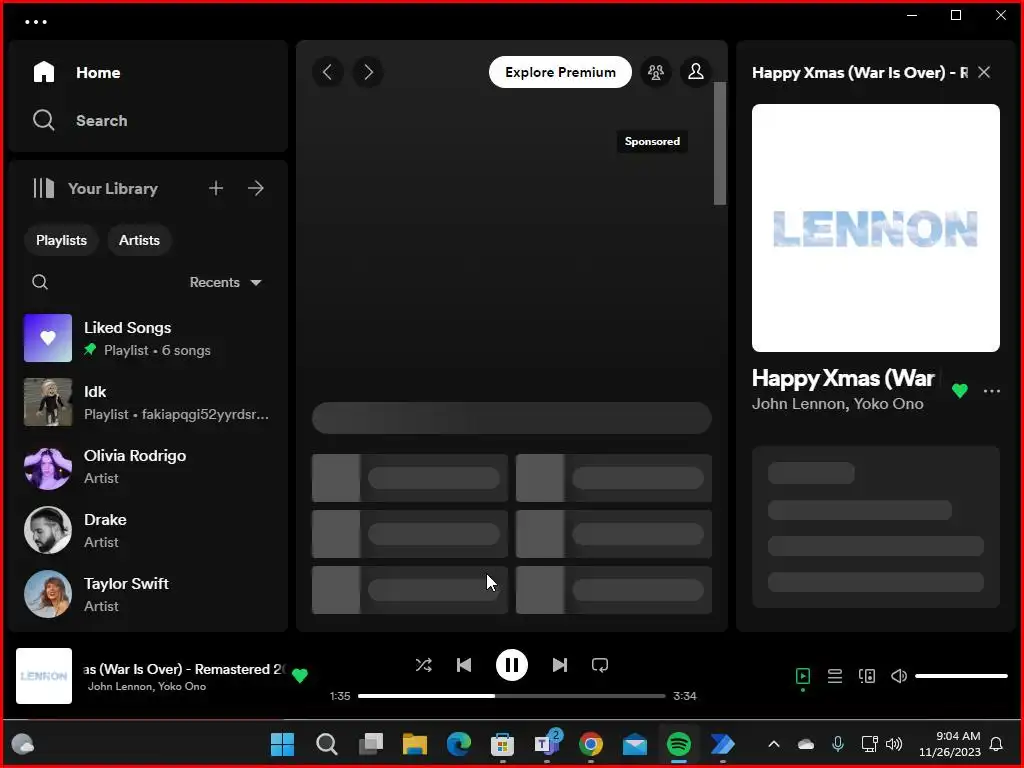Open John Lennon, Yoko Ono in player bar
Screen dimensions: 1024x768
pos(147,686)
